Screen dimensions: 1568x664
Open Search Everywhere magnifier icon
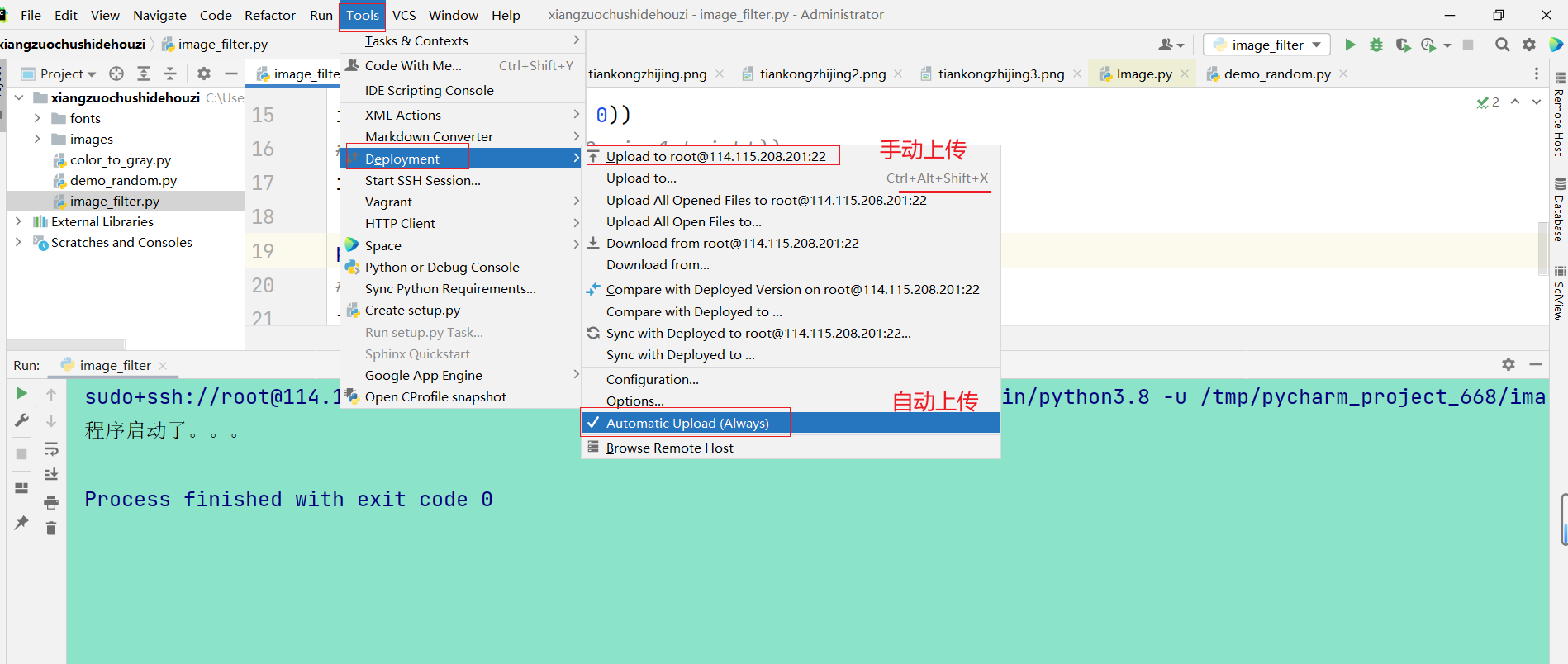1503,45
